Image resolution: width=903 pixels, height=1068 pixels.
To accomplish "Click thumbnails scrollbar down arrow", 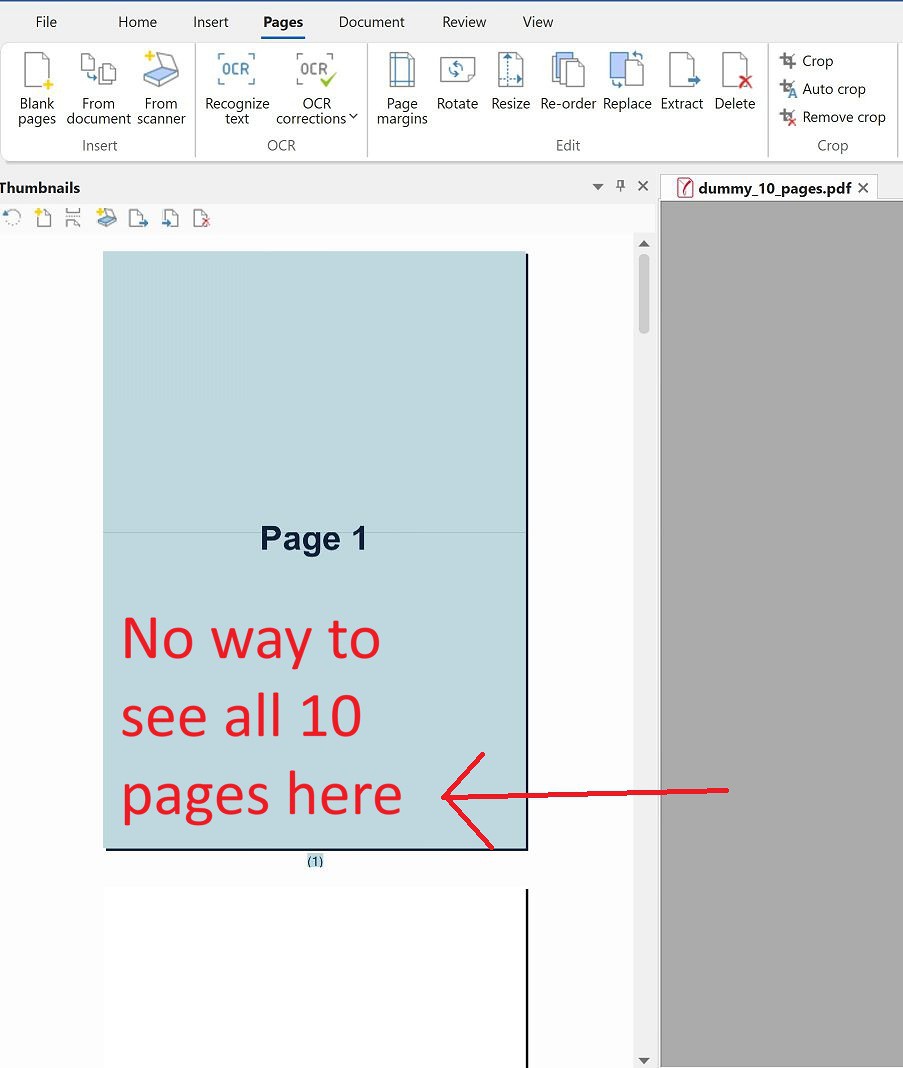I will tap(644, 1061).
